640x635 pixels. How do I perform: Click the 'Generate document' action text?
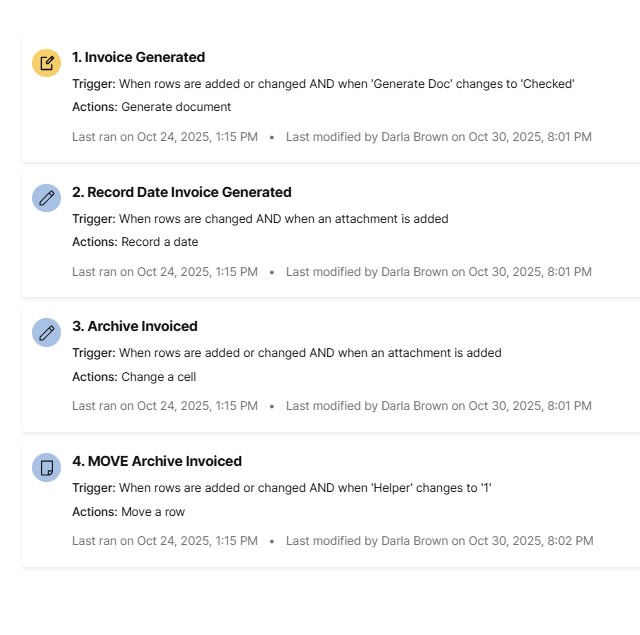coord(176,107)
